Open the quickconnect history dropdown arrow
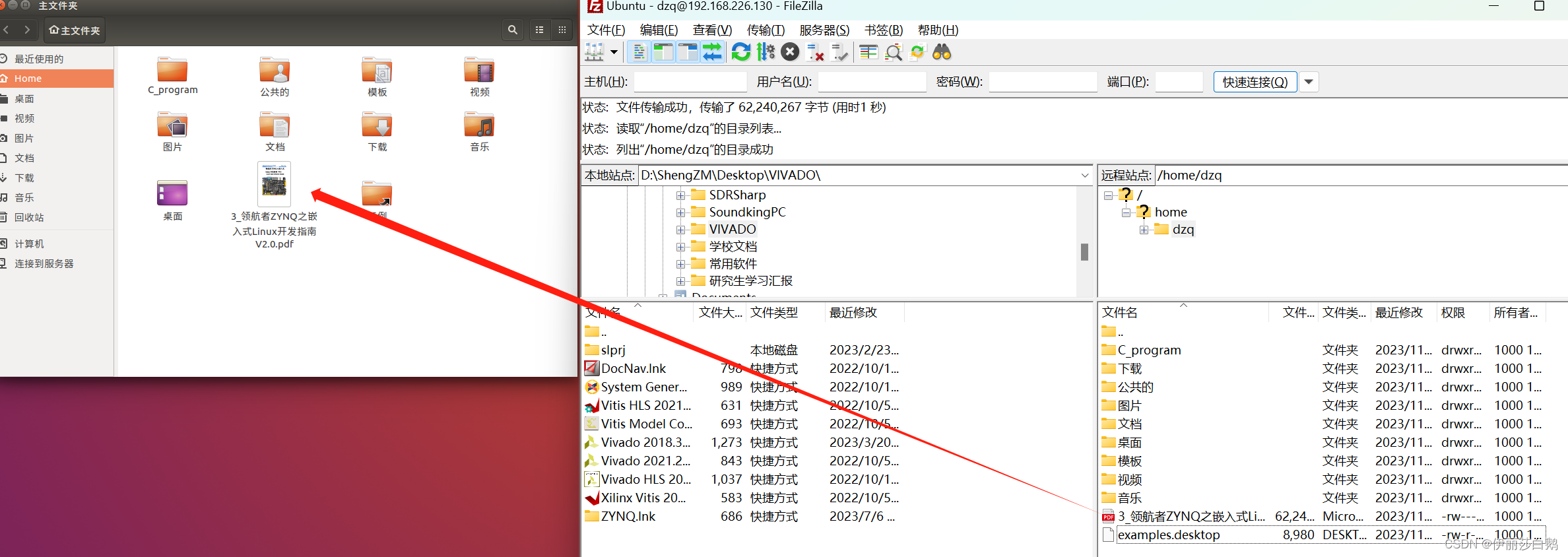The width and height of the screenshot is (1568, 557). (x=1309, y=82)
